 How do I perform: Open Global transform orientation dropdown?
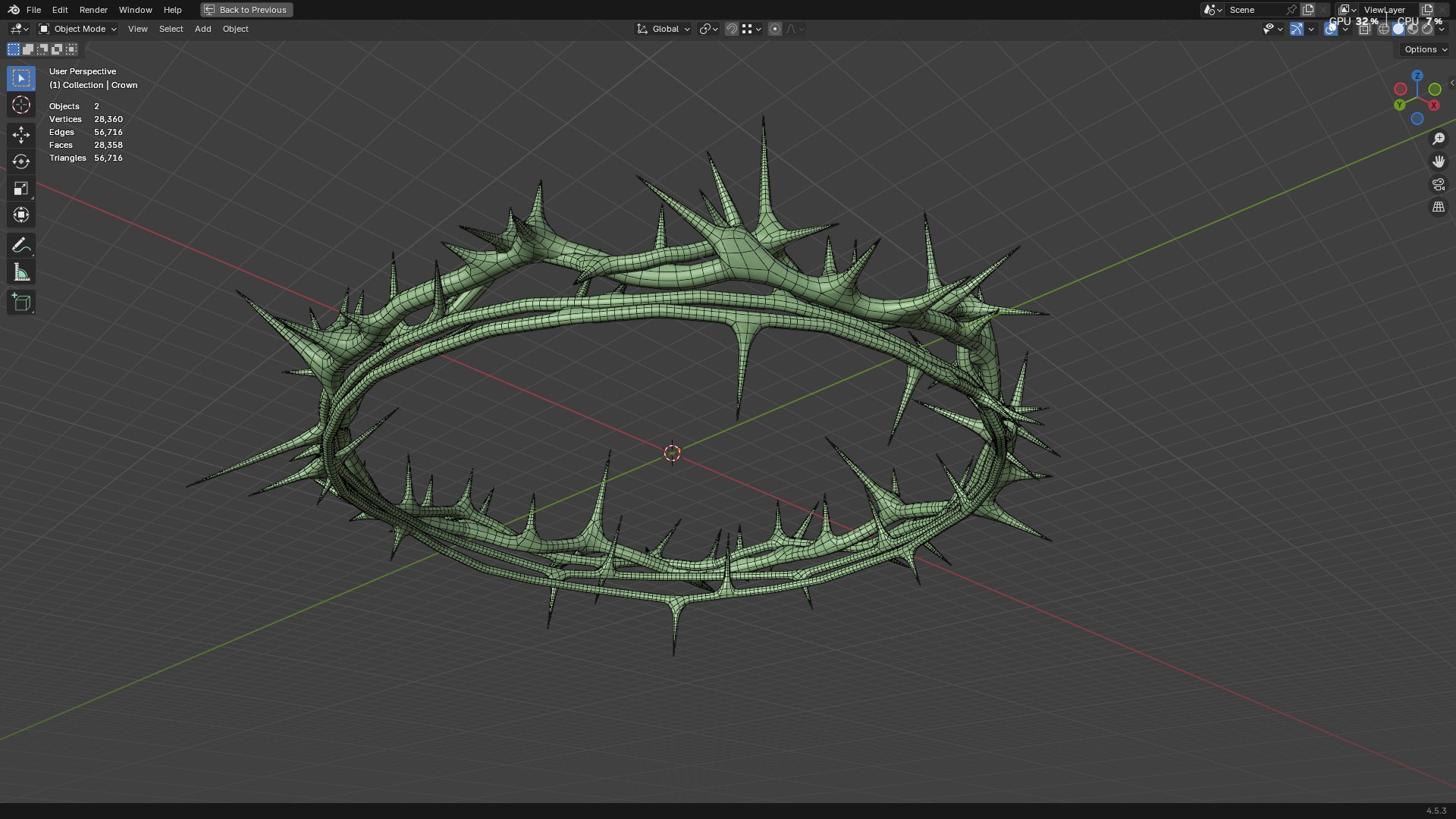[x=664, y=29]
